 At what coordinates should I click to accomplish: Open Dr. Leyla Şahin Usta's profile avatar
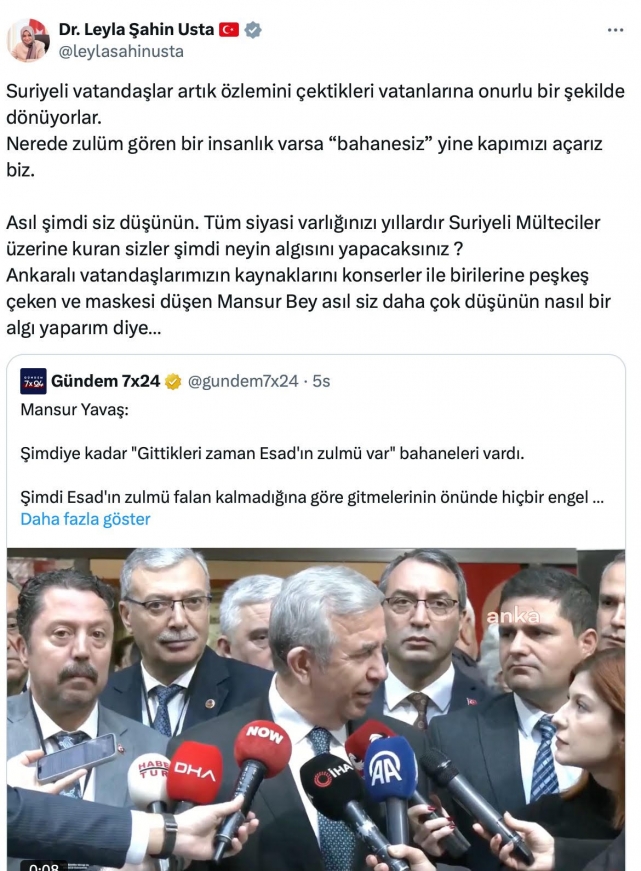point(28,41)
